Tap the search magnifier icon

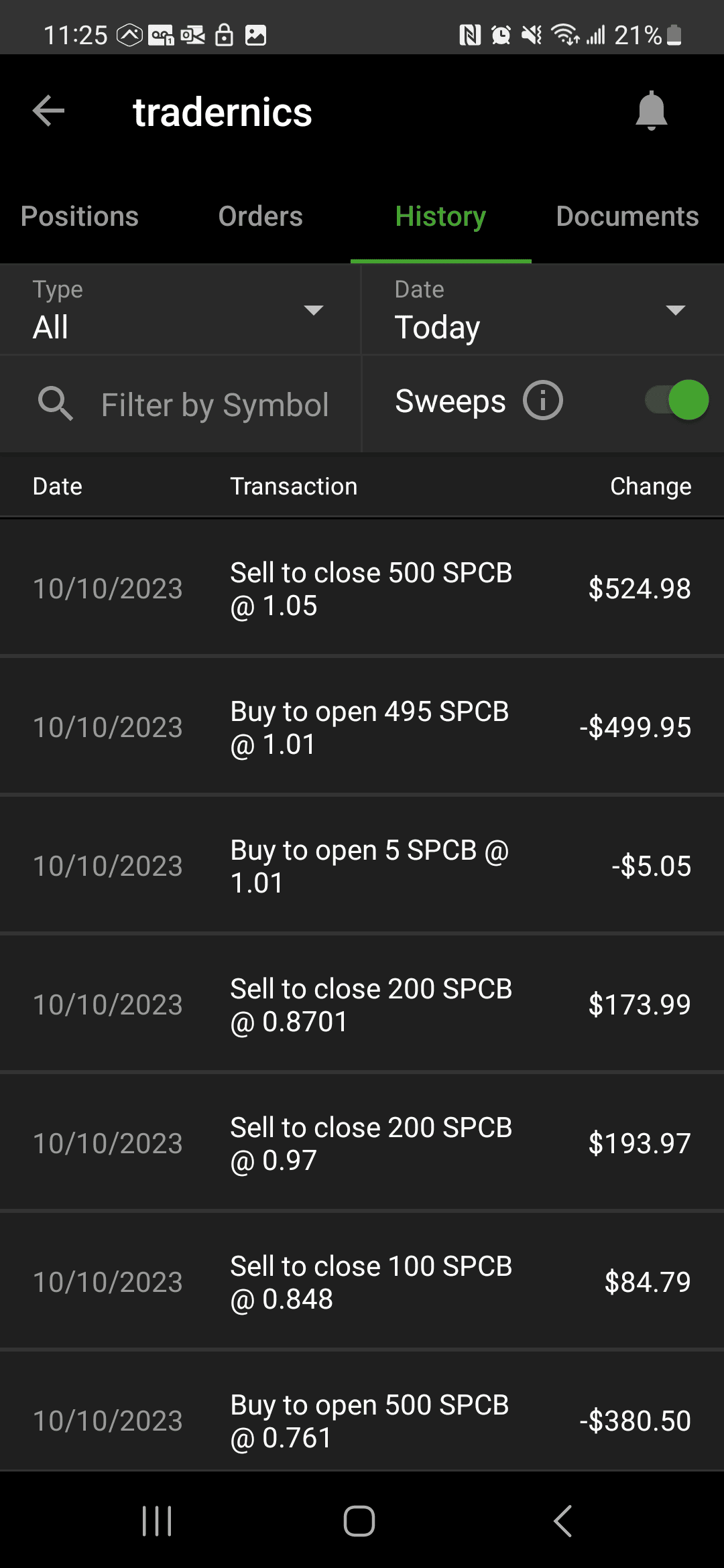pos(55,404)
